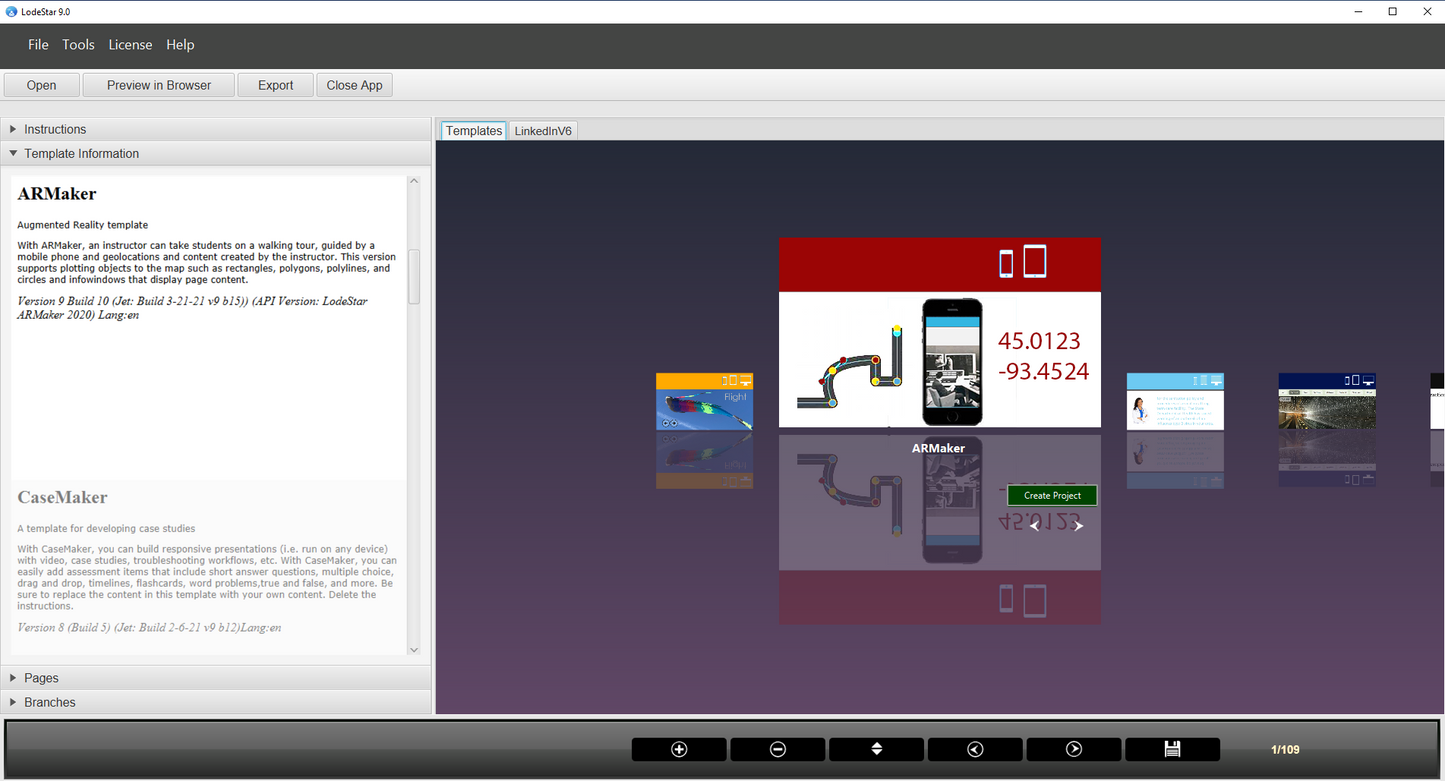This screenshot has width=1445, height=781.
Task: Open the License menu
Action: (130, 45)
